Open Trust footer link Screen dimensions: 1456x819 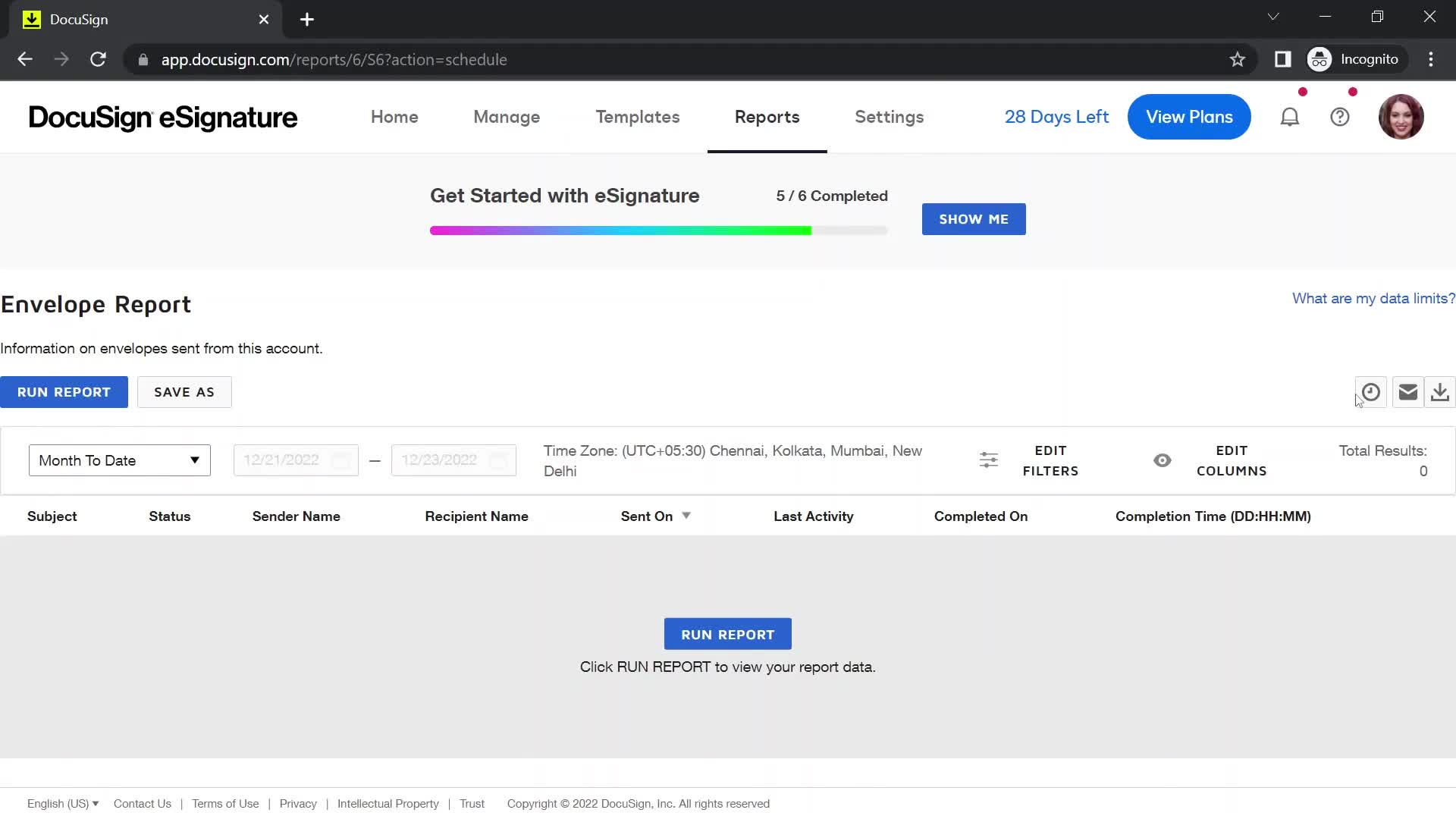(x=472, y=804)
